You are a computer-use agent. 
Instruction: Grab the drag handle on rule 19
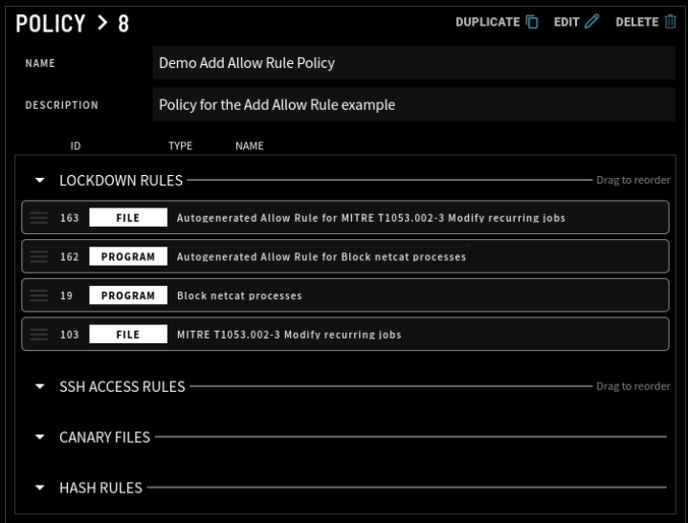(x=39, y=295)
